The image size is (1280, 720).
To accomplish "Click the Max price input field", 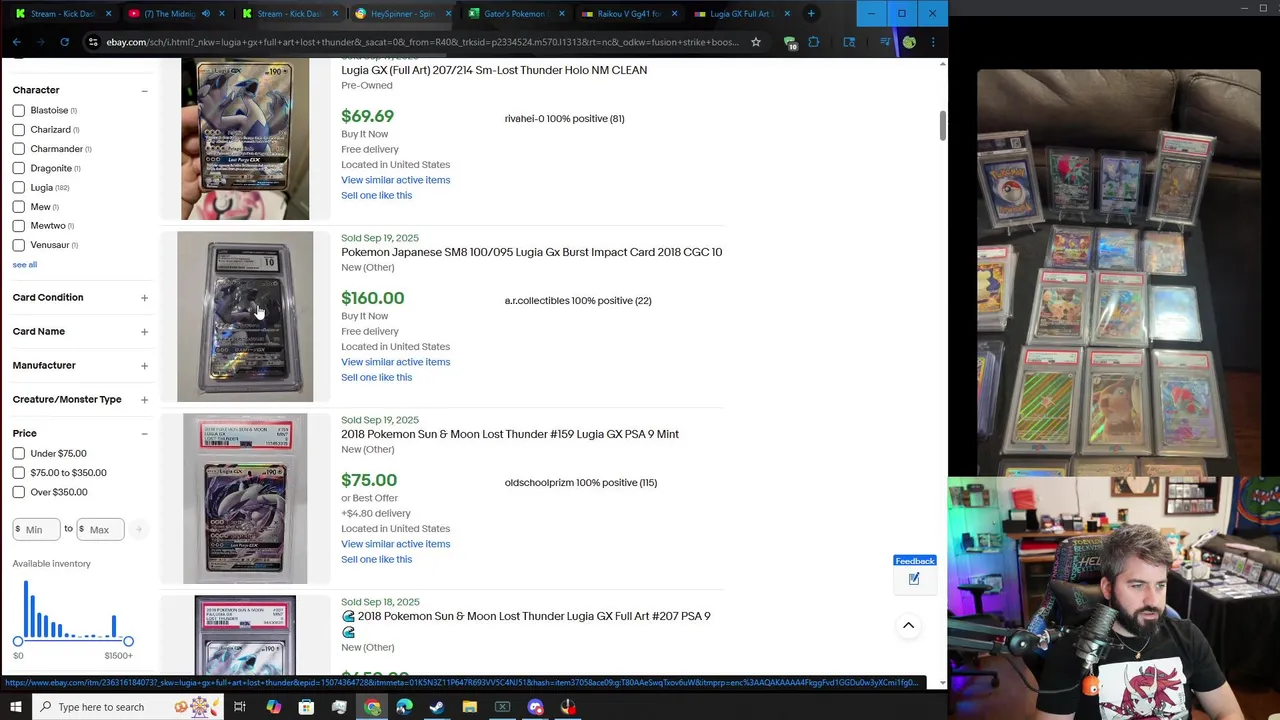I will 100,529.
